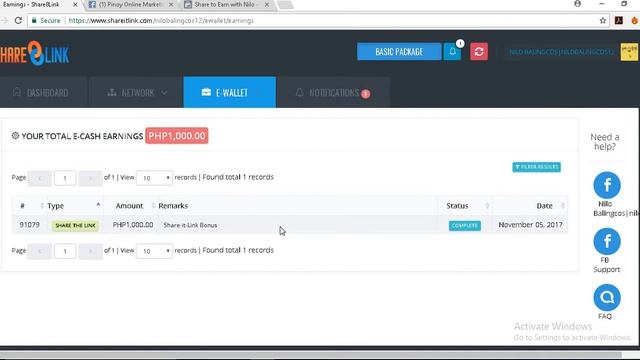Close the Share to Earn with Nilo tab

(x=267, y=4)
